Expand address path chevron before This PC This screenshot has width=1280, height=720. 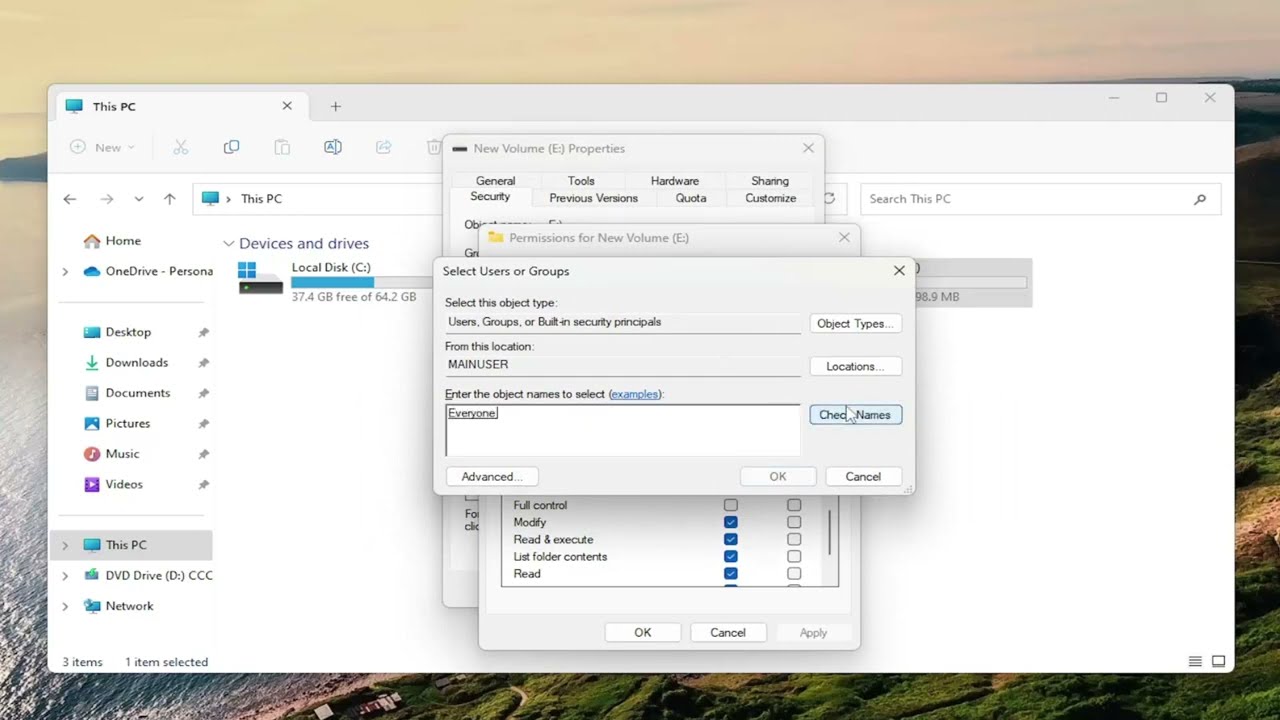pos(228,199)
